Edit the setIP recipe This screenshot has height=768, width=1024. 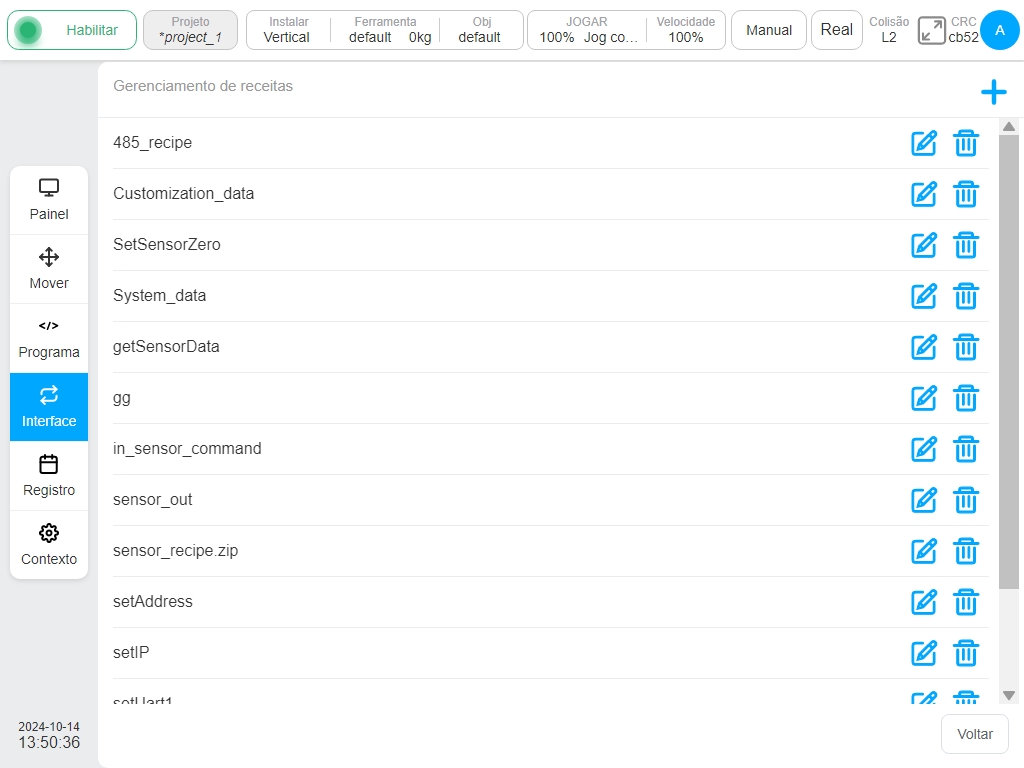923,652
